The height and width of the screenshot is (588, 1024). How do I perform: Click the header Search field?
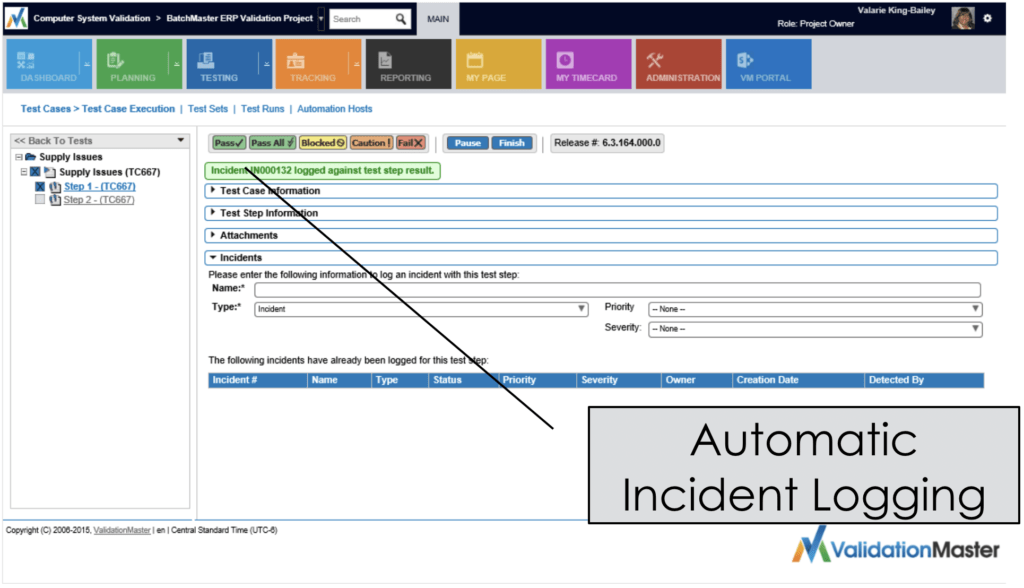point(362,19)
